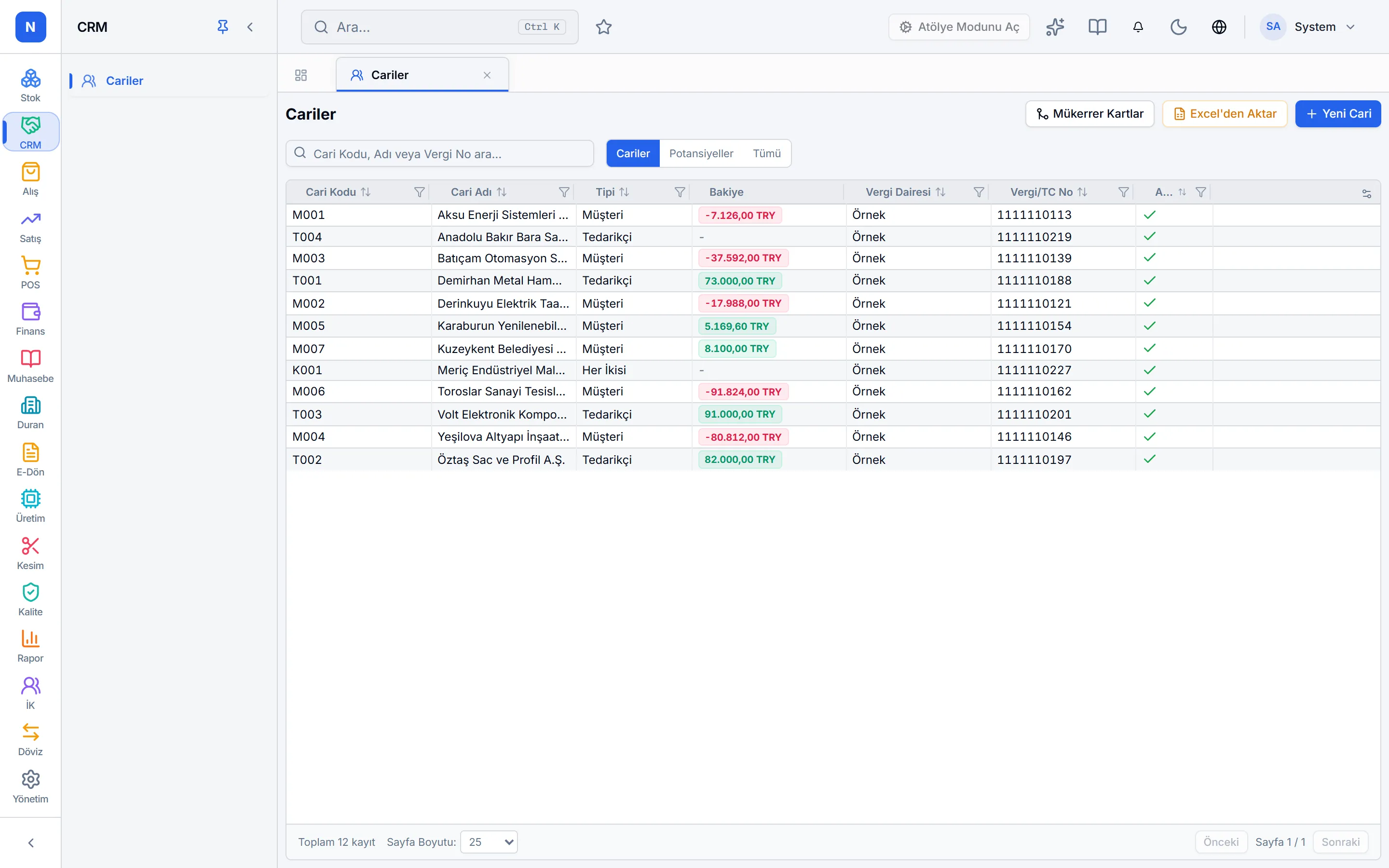This screenshot has width=1389, height=868.
Task: Open the Stok module in sidebar
Action: 30,85
